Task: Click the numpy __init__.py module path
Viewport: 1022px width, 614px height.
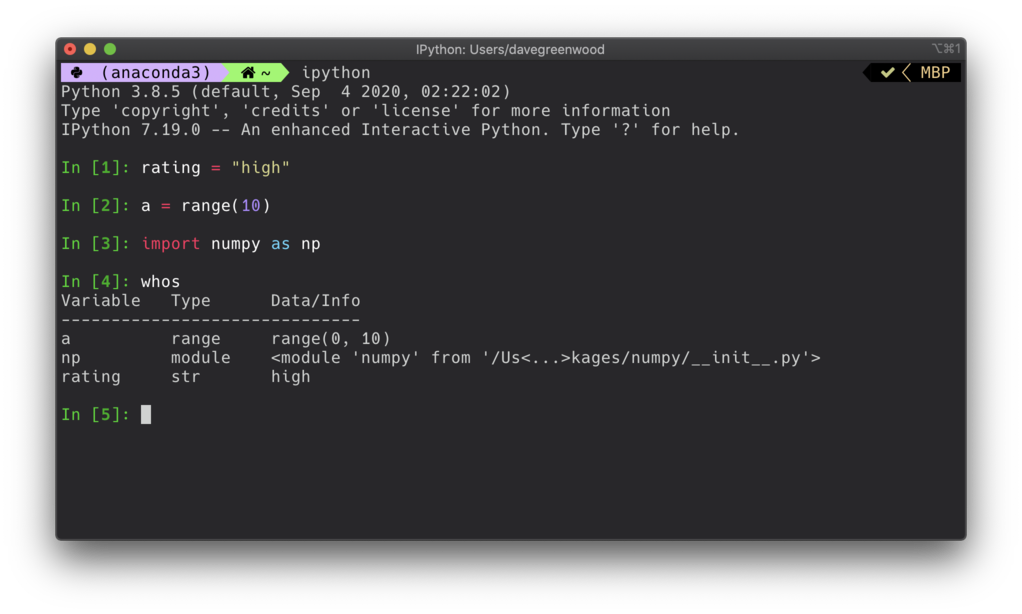Action: 547,357
